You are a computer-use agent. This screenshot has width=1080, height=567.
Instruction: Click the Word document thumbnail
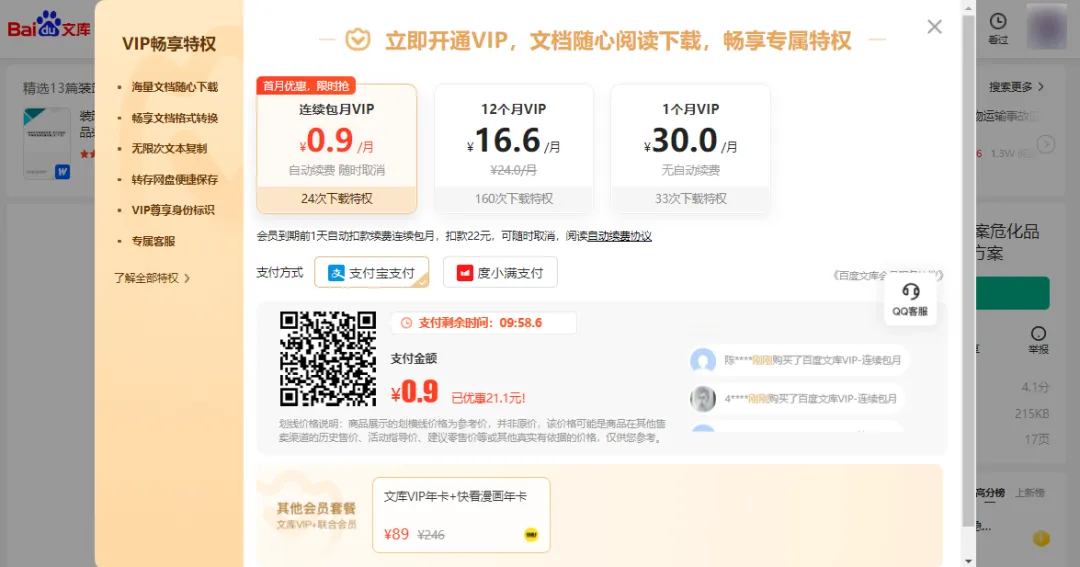point(47,143)
